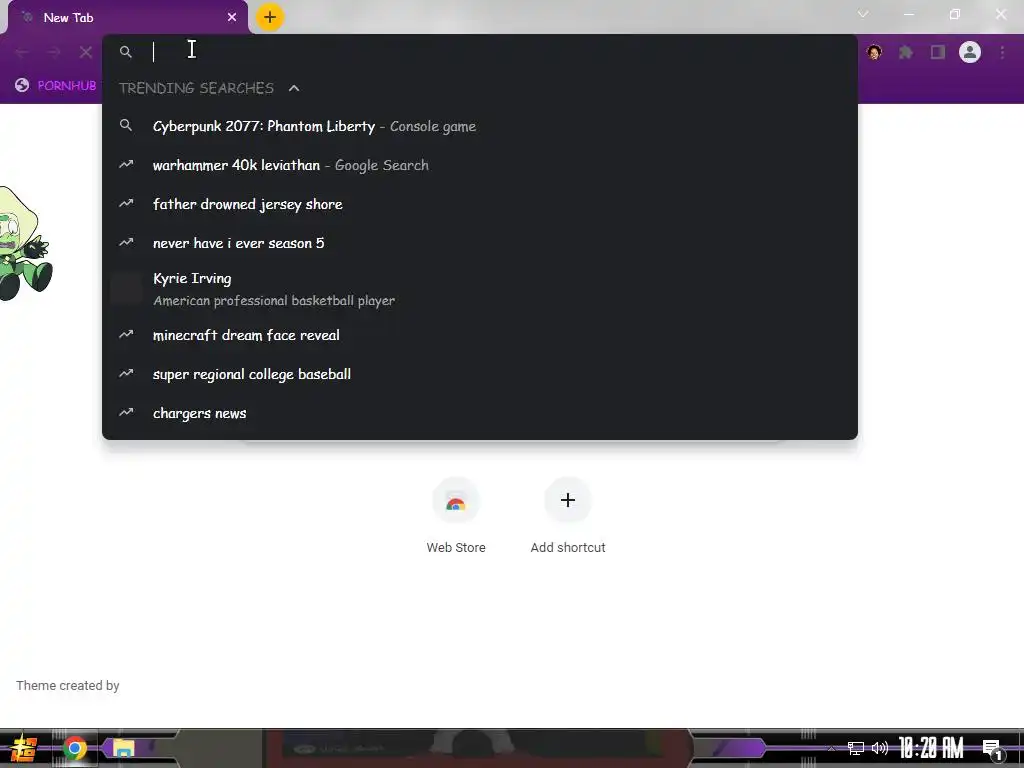1024x768 pixels.
Task: Click the extension avatar icon in toolbar
Action: pos(874,52)
